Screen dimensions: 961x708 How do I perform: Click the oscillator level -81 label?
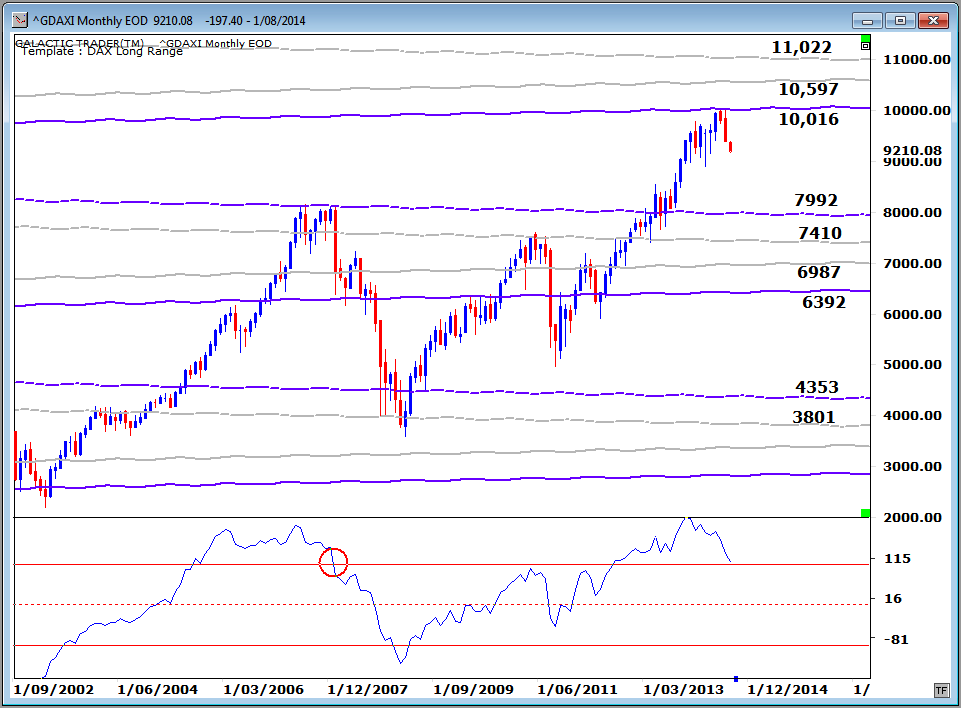(896, 639)
